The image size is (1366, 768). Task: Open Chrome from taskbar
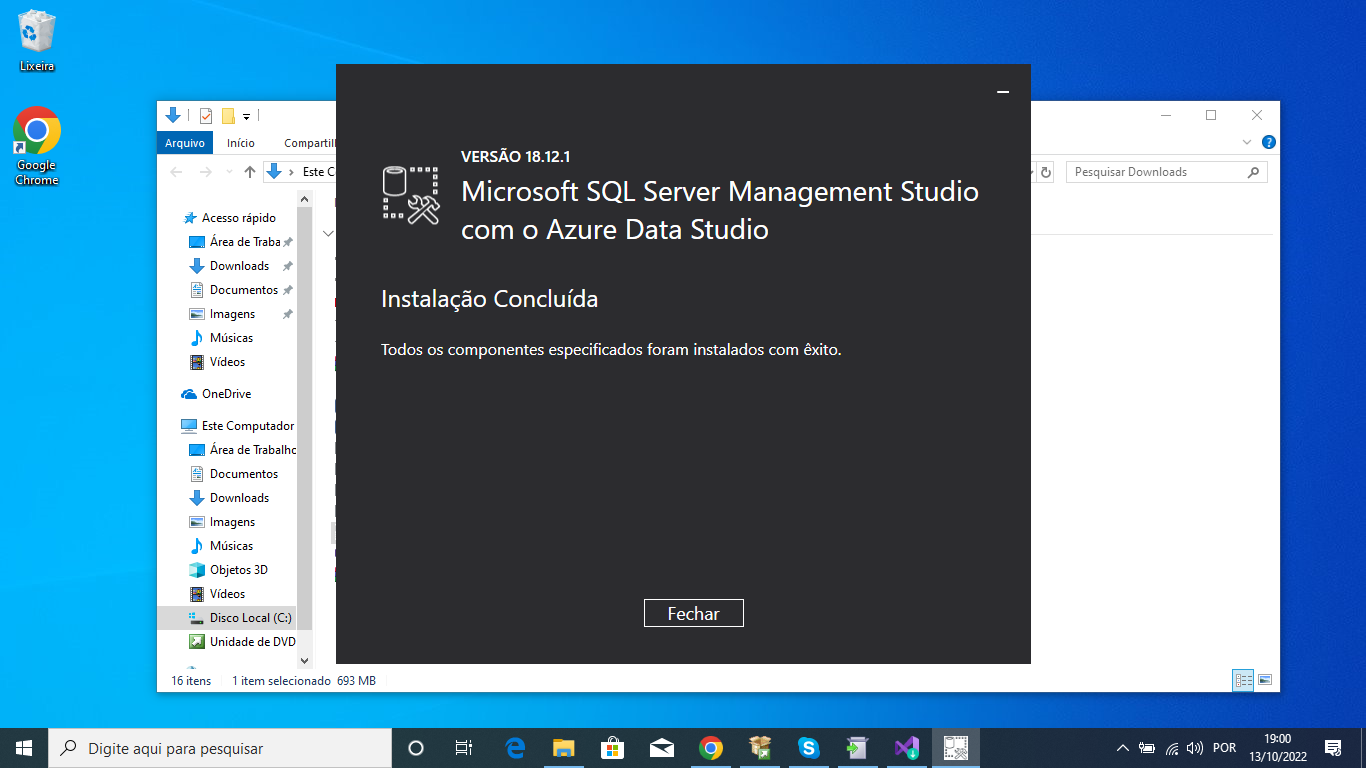tap(711, 748)
